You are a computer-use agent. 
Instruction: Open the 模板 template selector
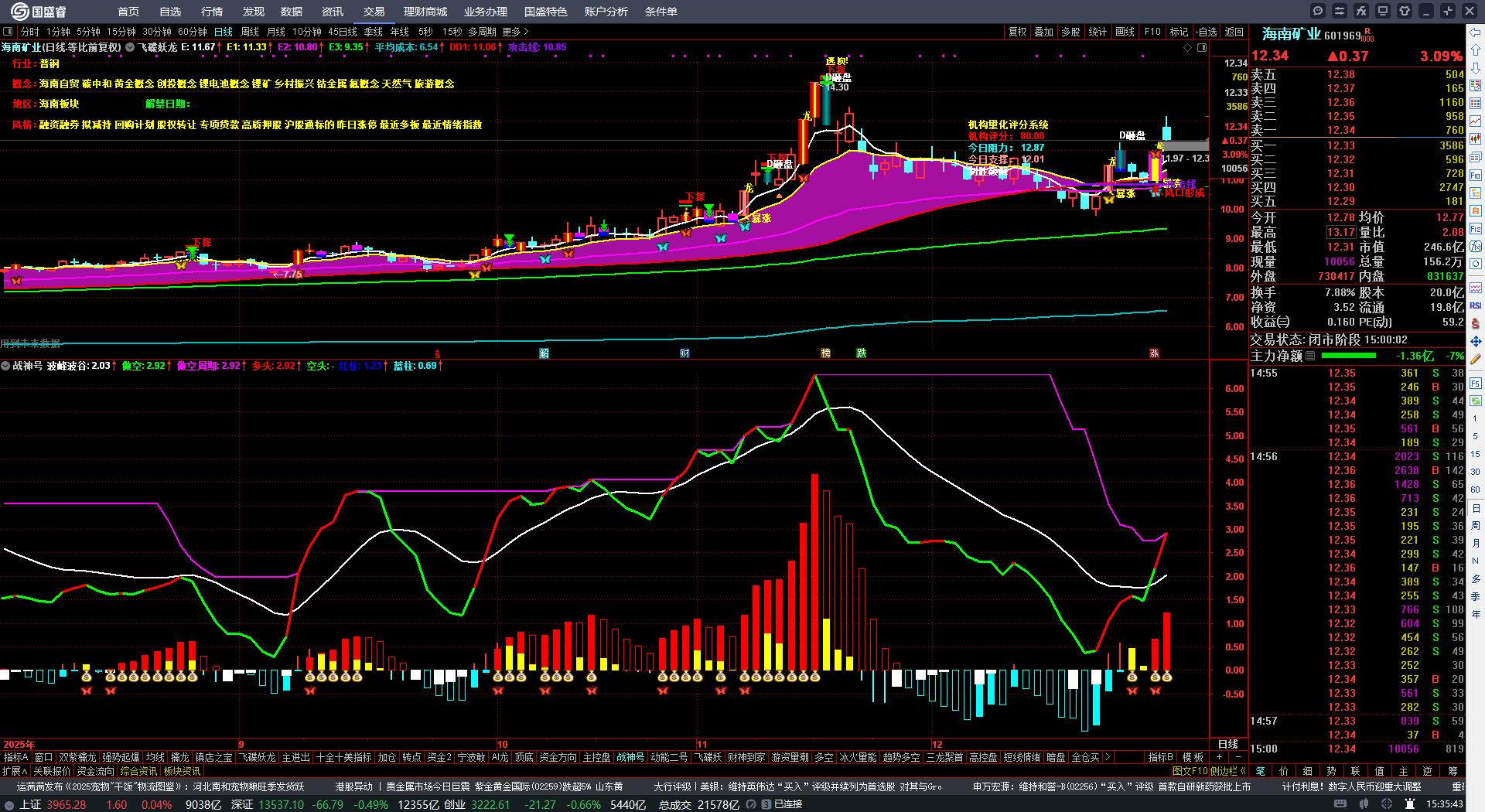[1193, 757]
